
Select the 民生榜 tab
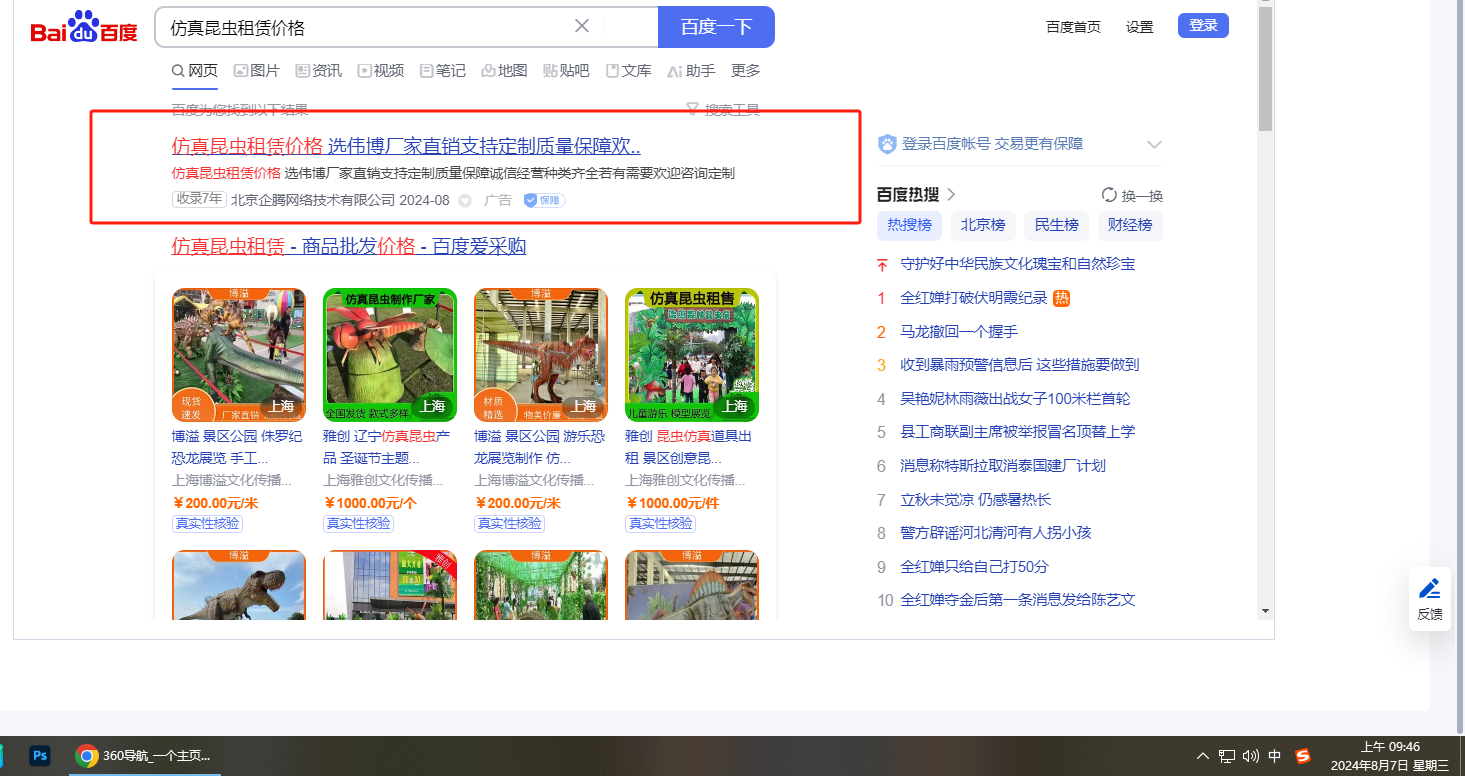tap(1057, 225)
